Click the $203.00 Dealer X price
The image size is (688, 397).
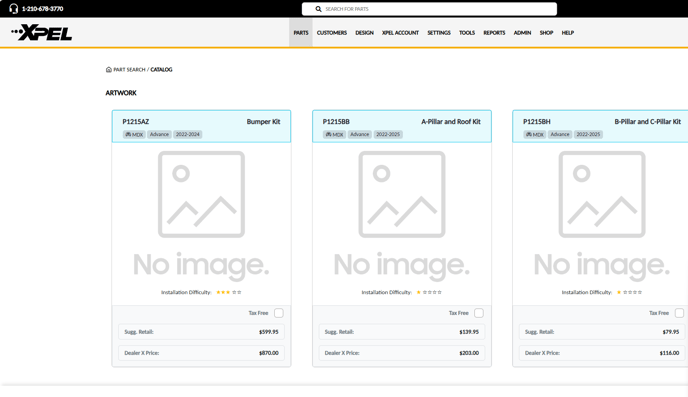click(x=469, y=353)
